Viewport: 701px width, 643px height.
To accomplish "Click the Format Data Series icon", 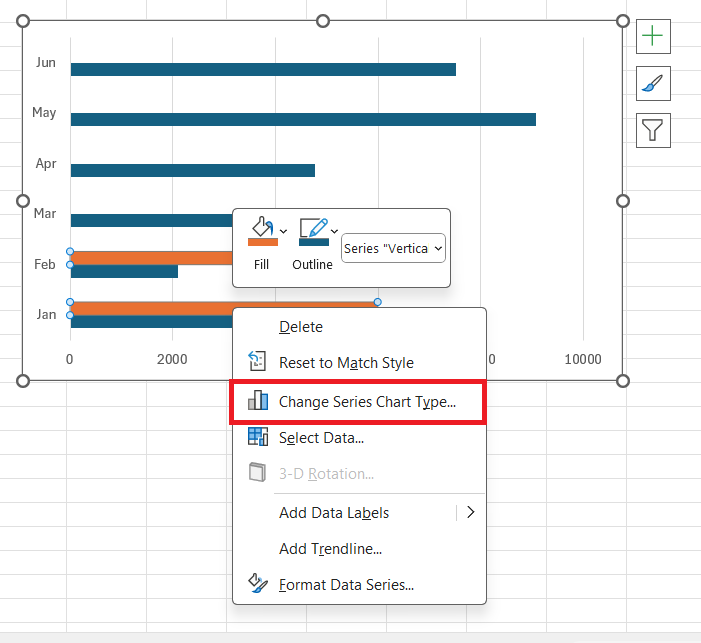I will 258,583.
